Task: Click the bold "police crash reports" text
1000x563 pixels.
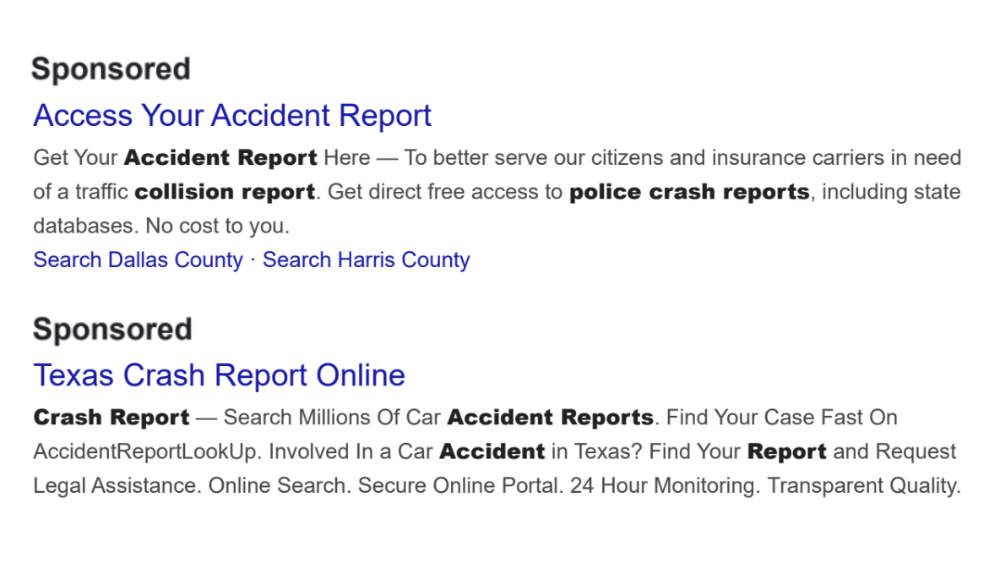Action: (689, 192)
